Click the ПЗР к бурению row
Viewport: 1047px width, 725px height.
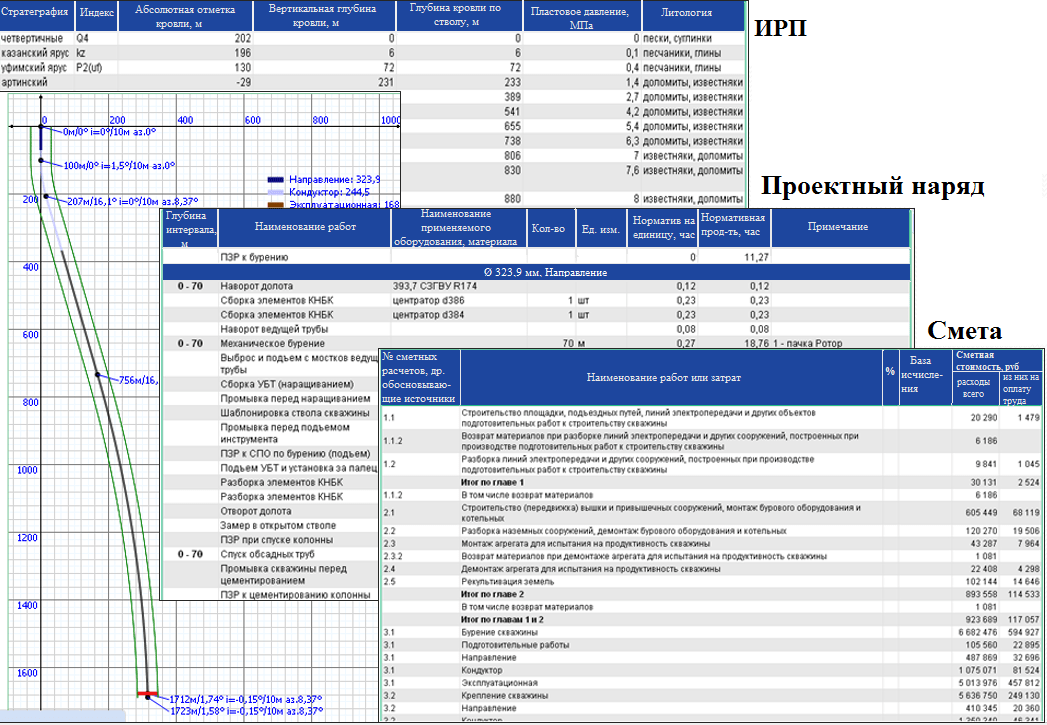pos(536,256)
